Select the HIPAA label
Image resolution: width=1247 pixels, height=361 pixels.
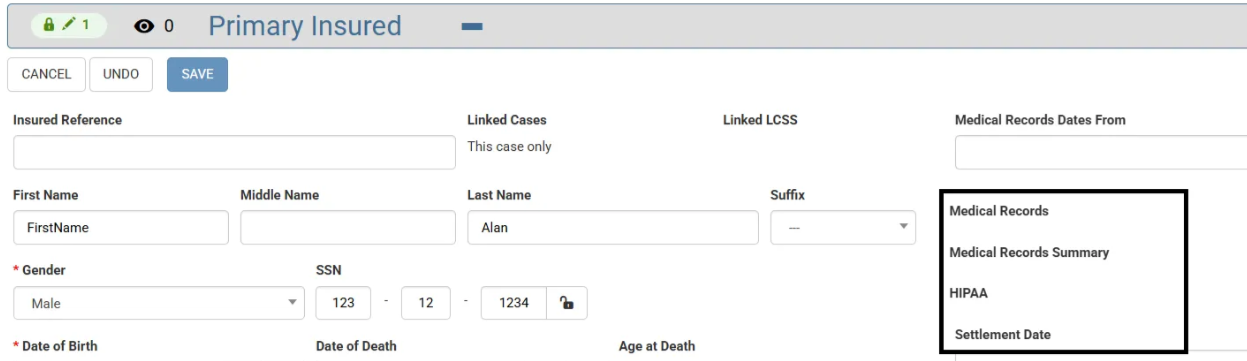click(x=969, y=293)
